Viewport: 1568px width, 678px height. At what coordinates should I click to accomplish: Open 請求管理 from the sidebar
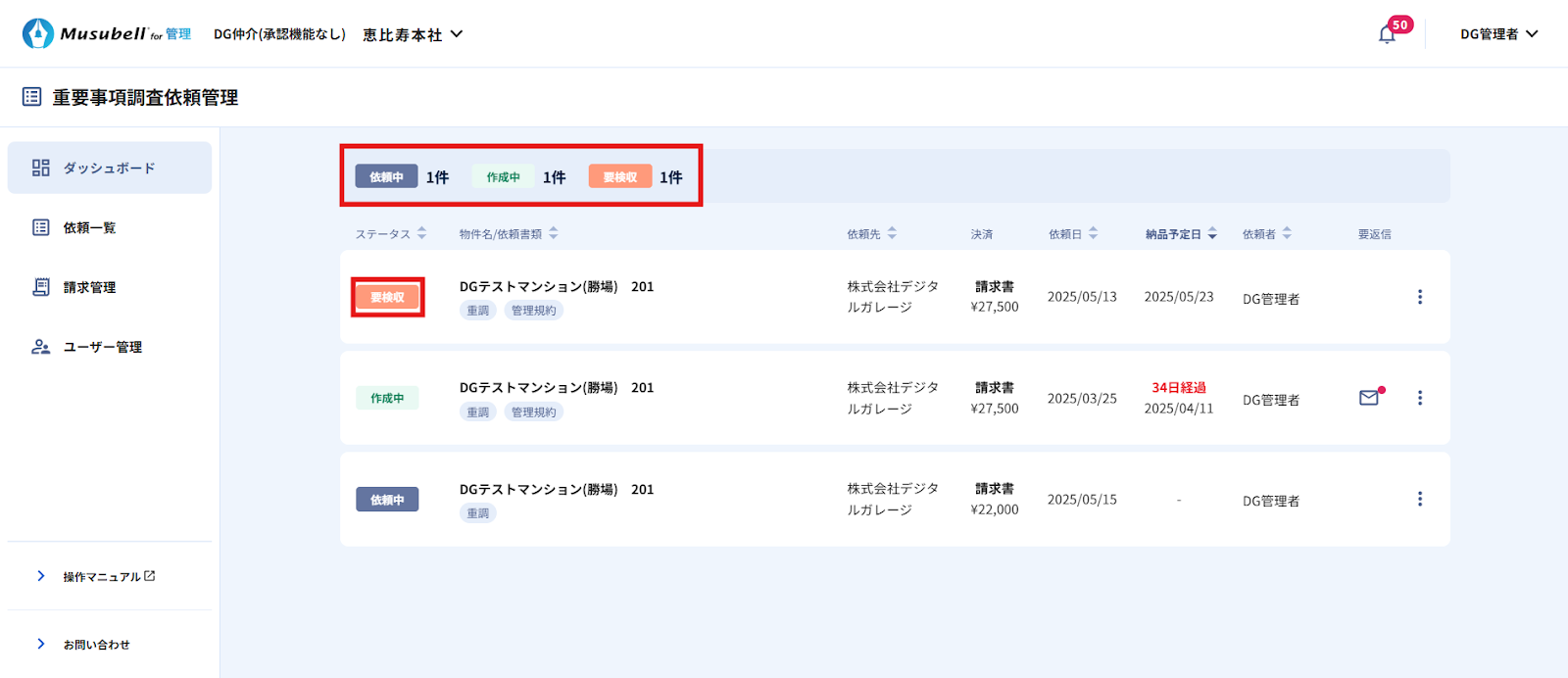89,287
